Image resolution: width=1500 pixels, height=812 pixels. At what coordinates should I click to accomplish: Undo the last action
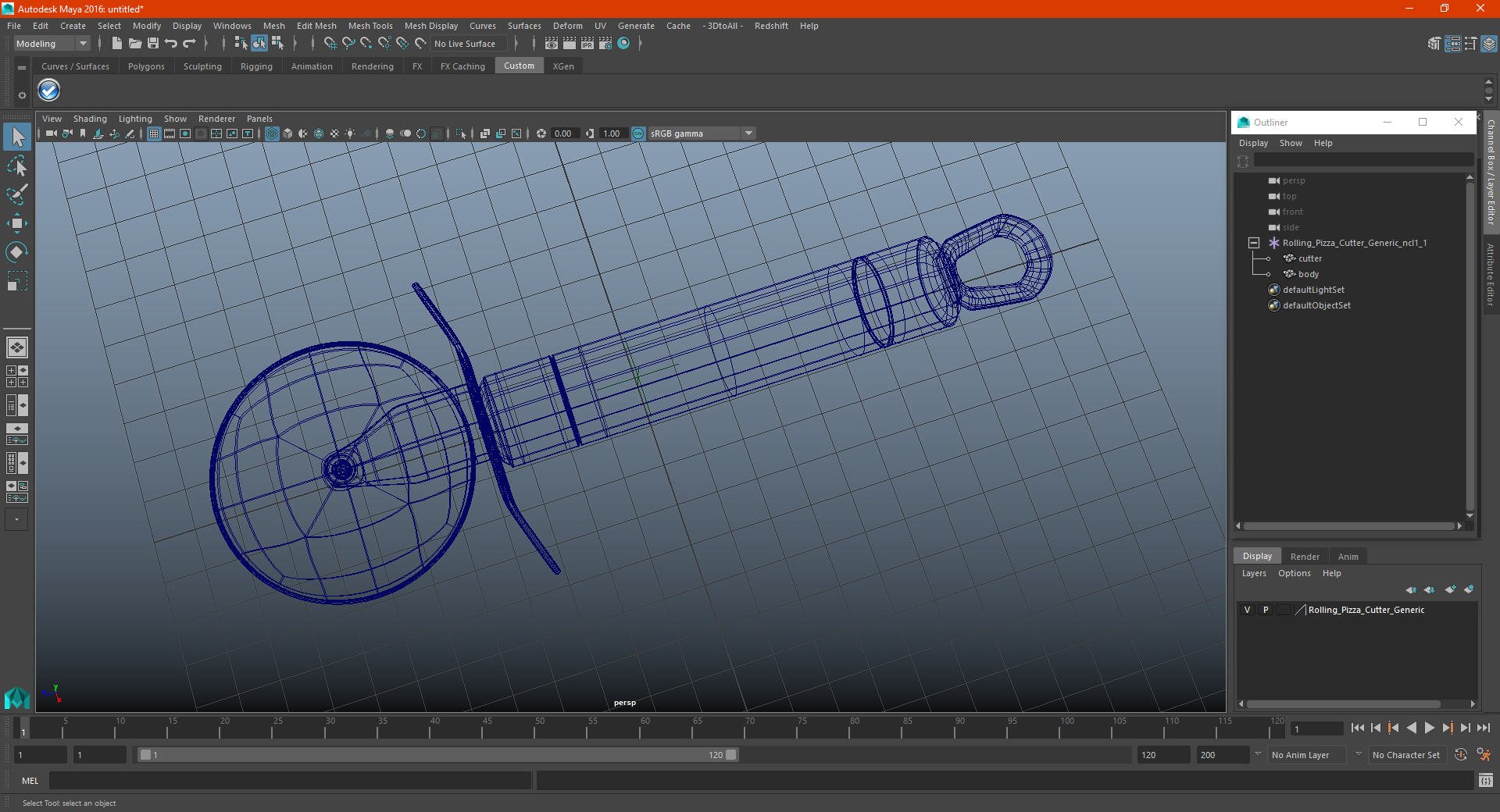click(x=171, y=44)
